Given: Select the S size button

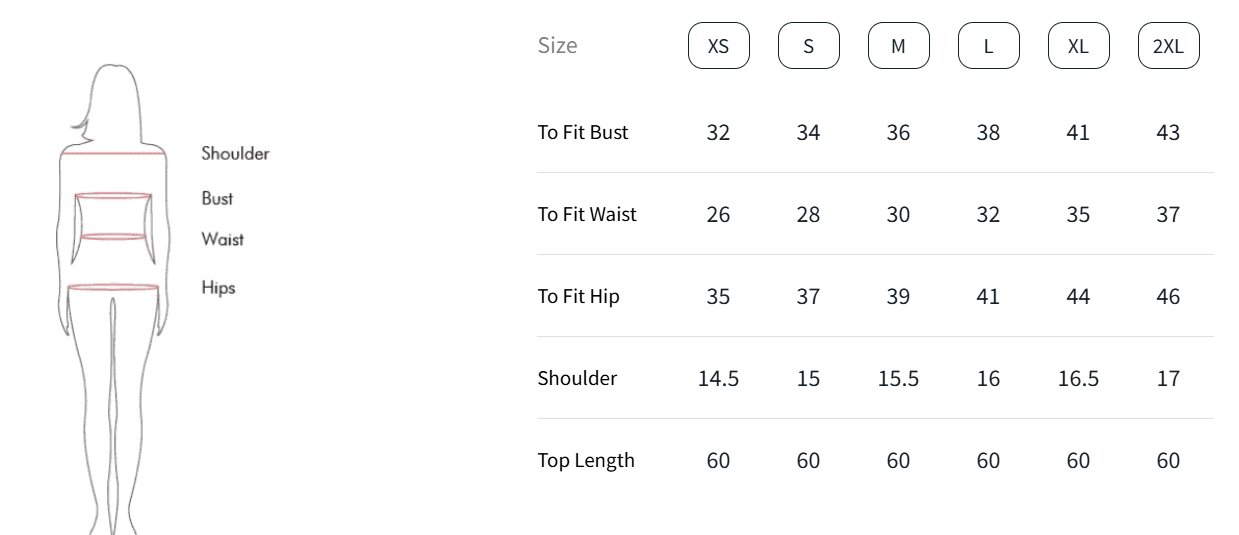Looking at the screenshot, I should [808, 46].
